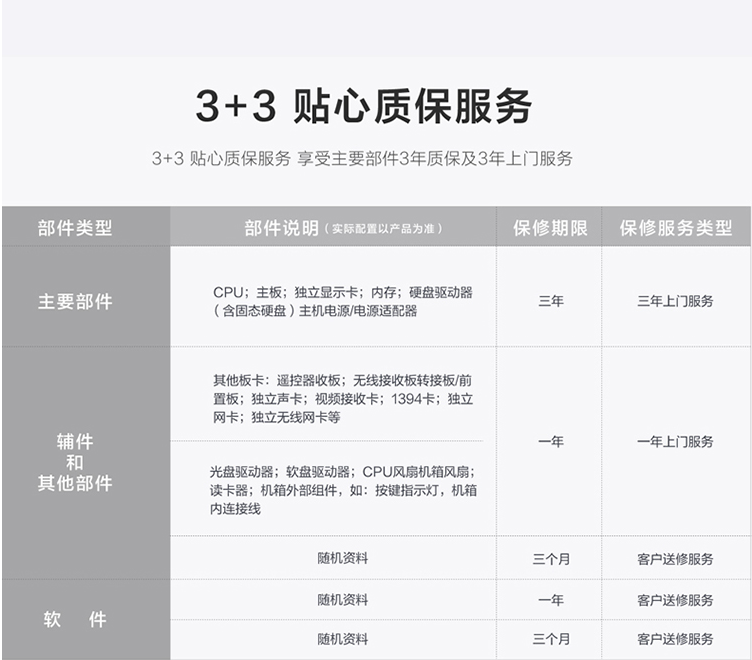The height and width of the screenshot is (660, 752).
Task: Click the "软件" row label
Action: pyautogui.click(x=75, y=619)
